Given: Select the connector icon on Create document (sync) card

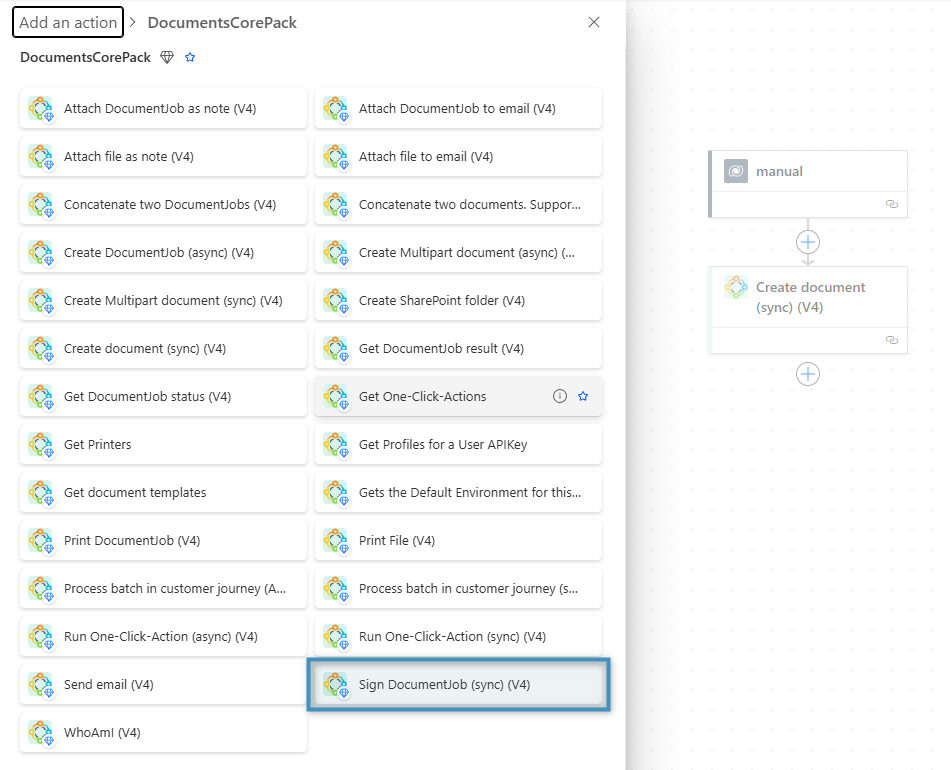Looking at the screenshot, I should click(736, 287).
